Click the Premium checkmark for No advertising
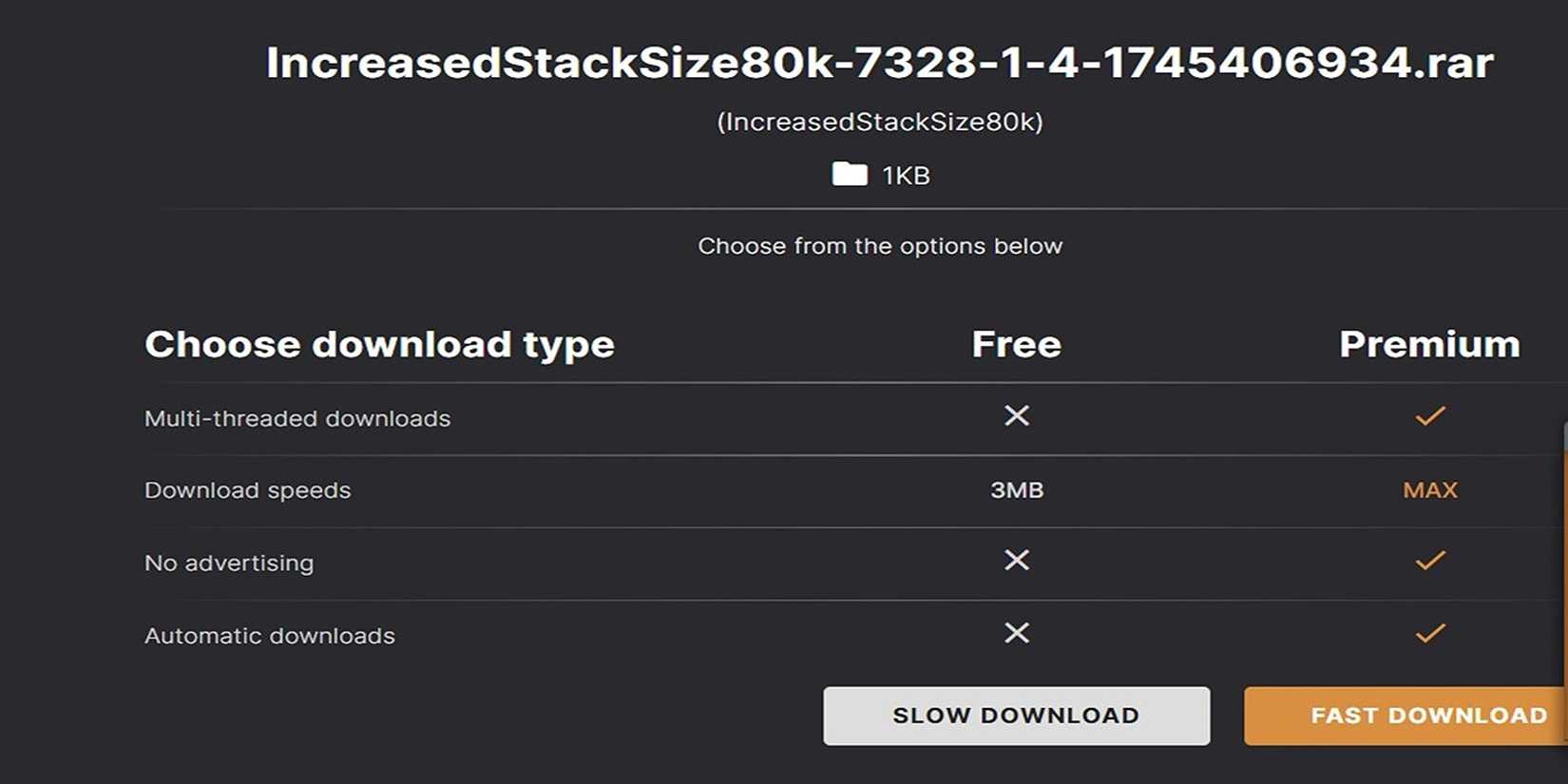The image size is (1568, 784). (1429, 561)
